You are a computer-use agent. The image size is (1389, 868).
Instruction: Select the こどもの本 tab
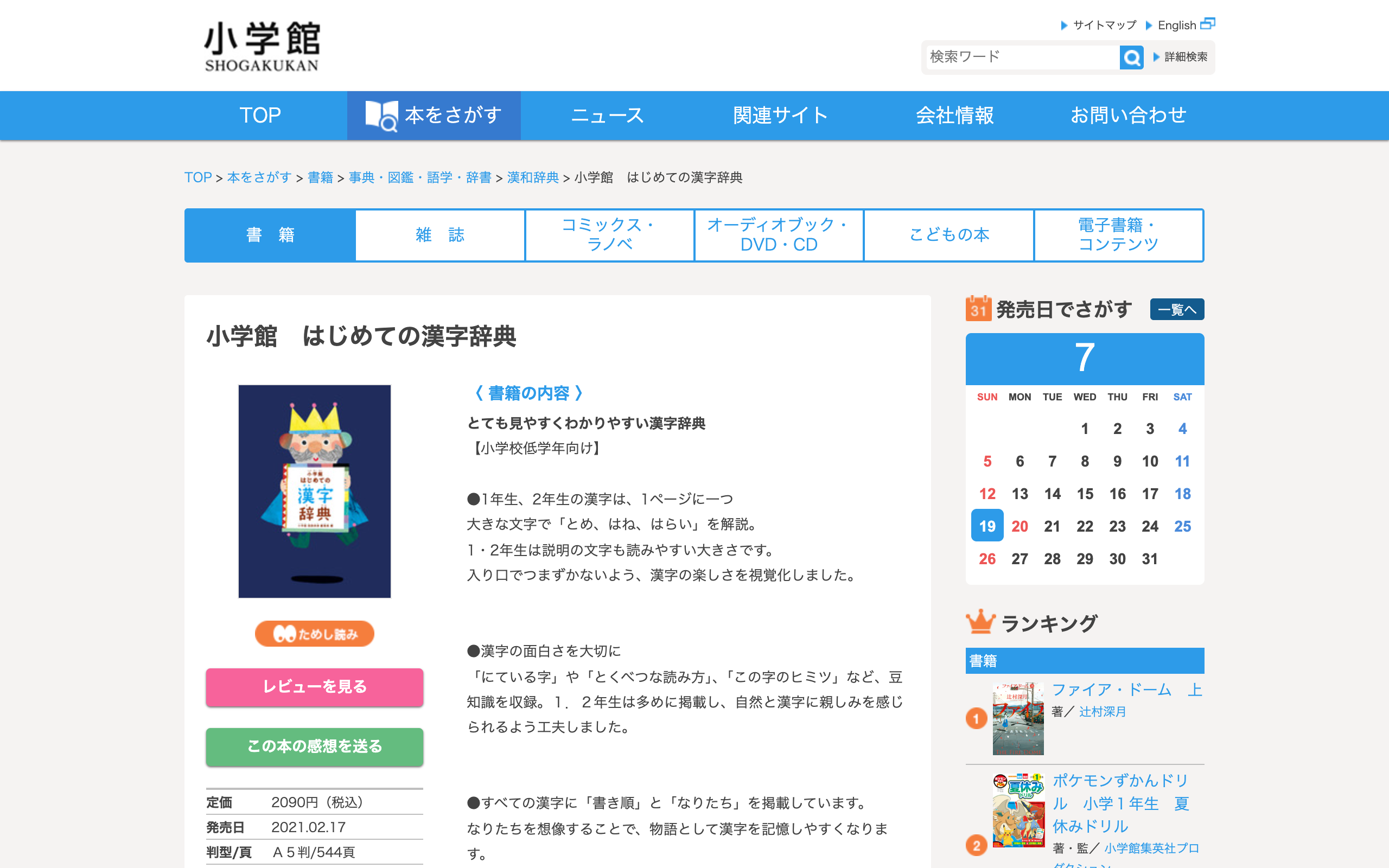[x=949, y=235]
